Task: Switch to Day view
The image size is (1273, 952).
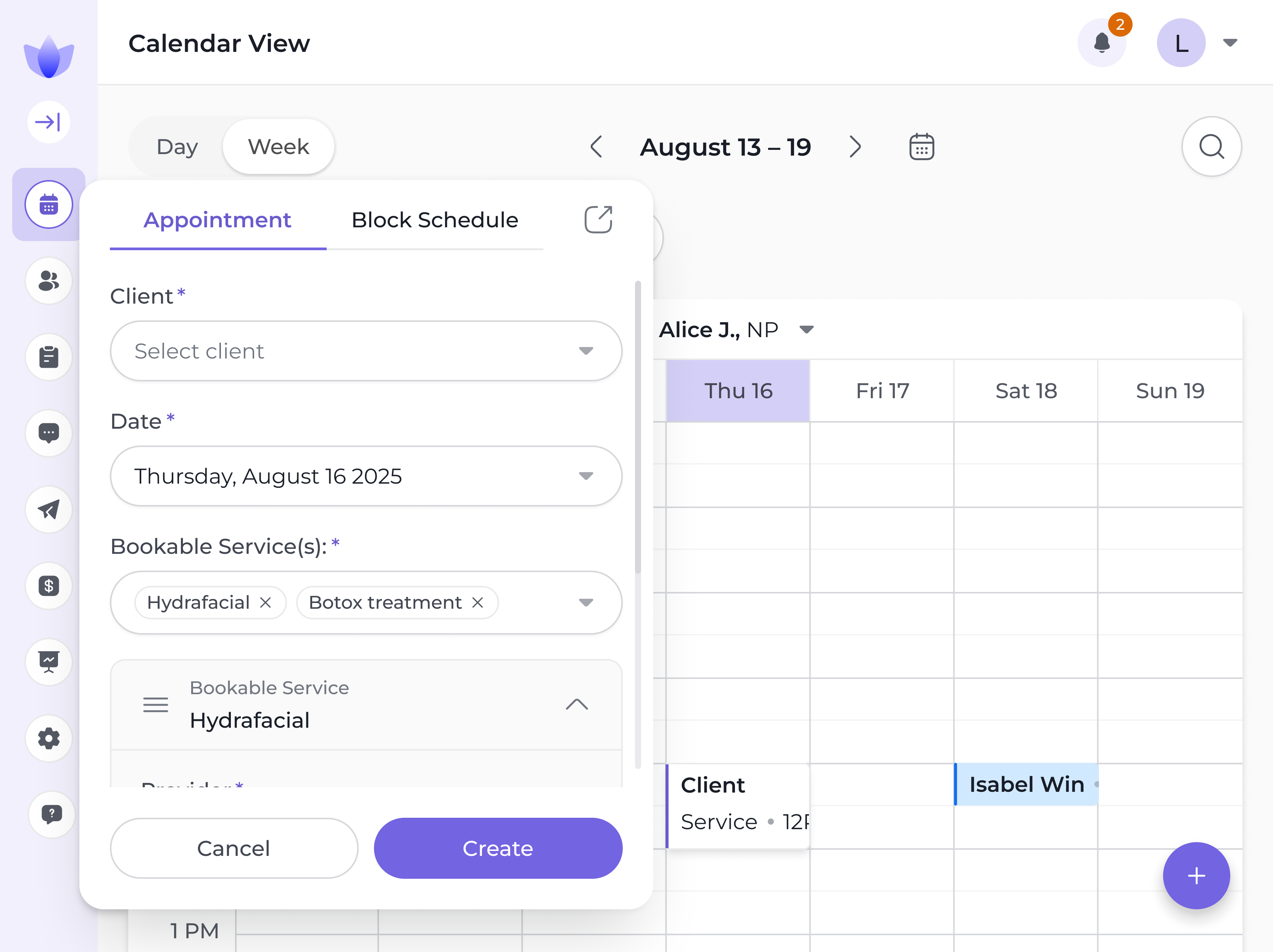Action: pyautogui.click(x=177, y=147)
